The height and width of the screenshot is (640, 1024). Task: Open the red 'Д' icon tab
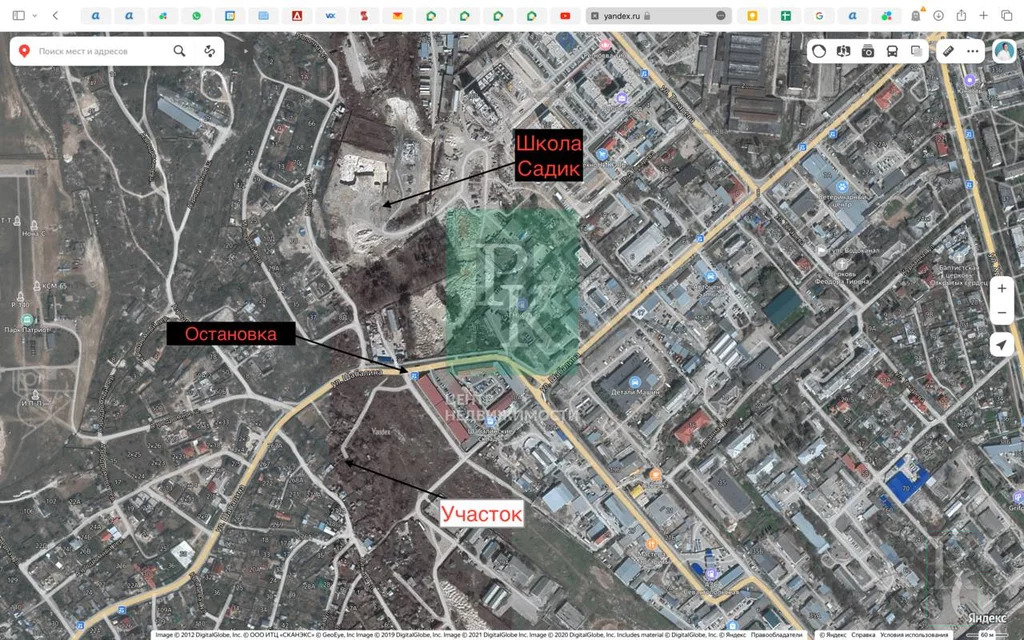pos(297,16)
